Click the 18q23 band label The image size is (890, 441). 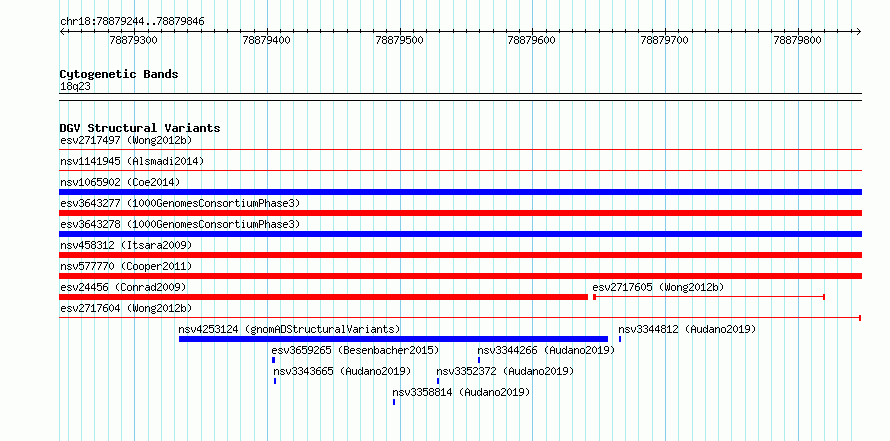point(75,86)
